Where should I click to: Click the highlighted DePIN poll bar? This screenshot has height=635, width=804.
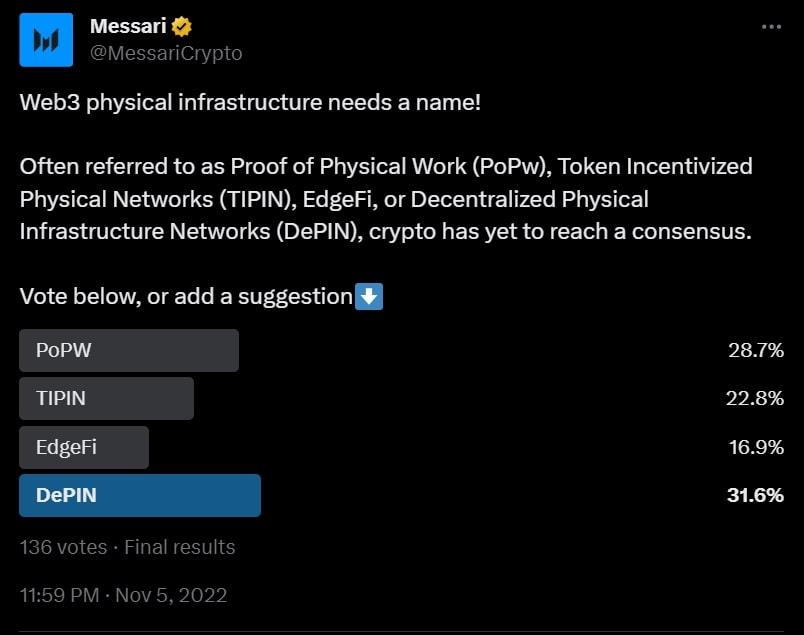pos(140,495)
